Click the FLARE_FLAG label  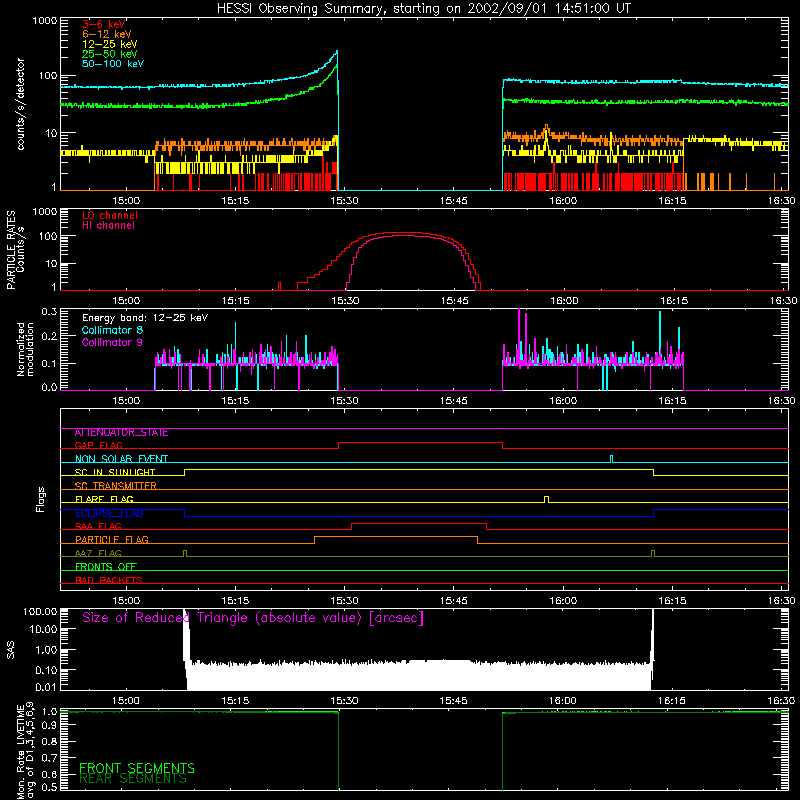pos(104,499)
